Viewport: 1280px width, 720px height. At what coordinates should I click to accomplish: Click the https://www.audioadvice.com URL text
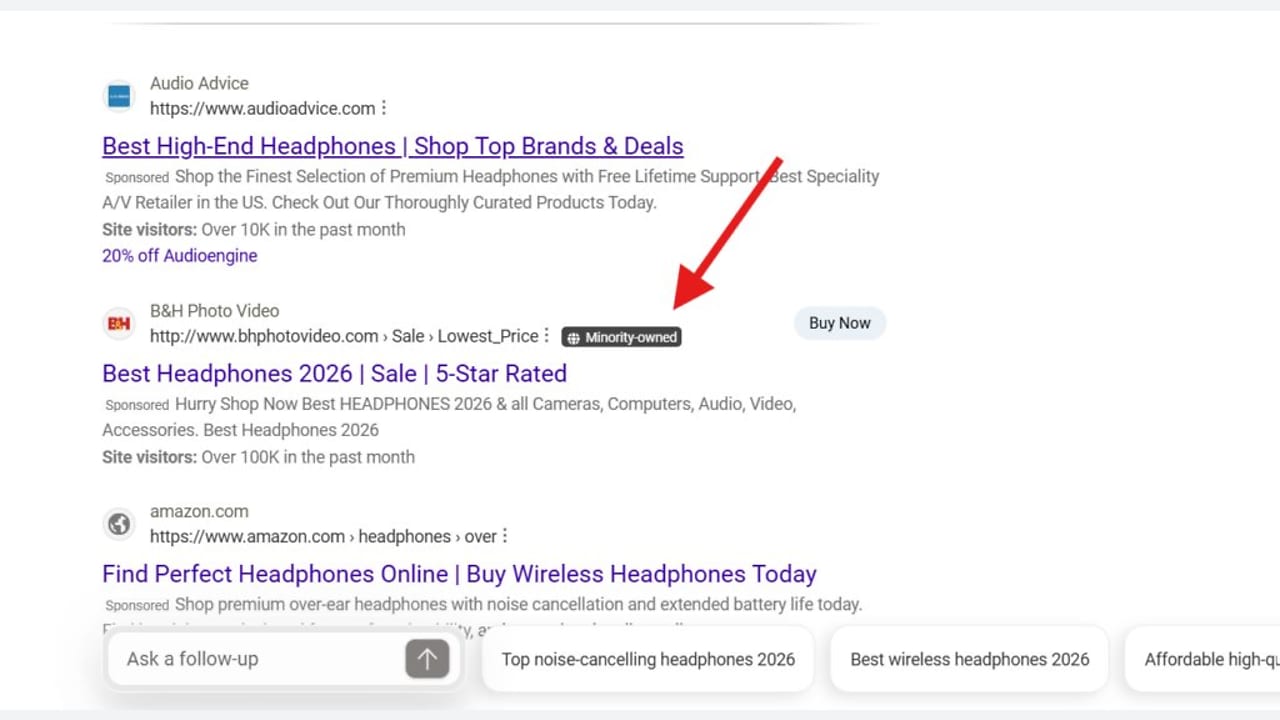click(263, 108)
